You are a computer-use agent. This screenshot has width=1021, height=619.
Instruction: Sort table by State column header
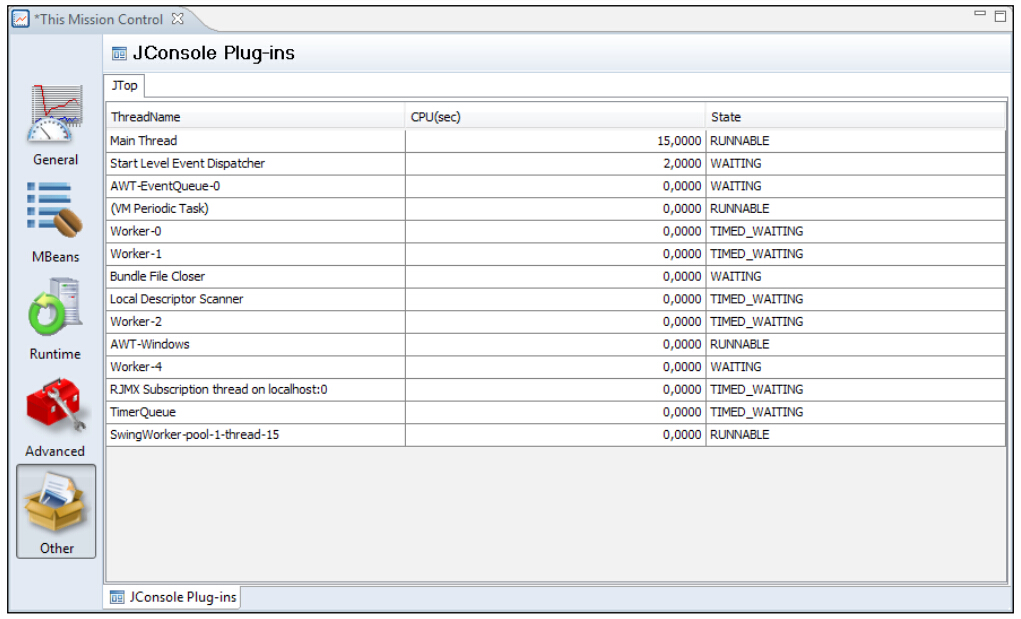pos(855,117)
